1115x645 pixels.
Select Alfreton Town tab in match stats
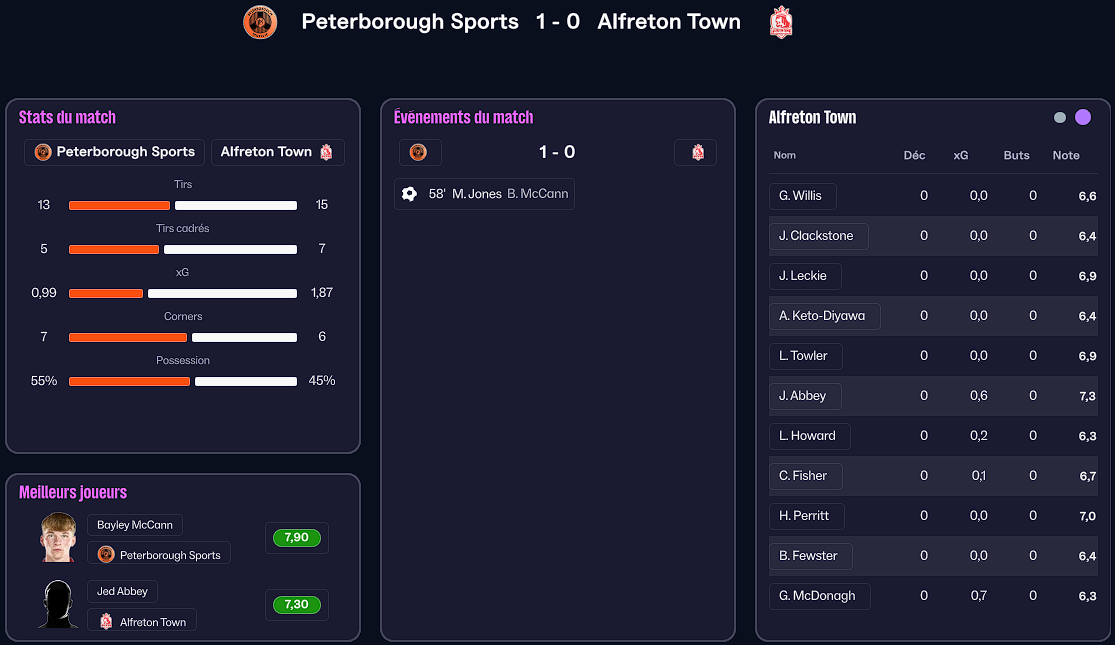(x=277, y=152)
